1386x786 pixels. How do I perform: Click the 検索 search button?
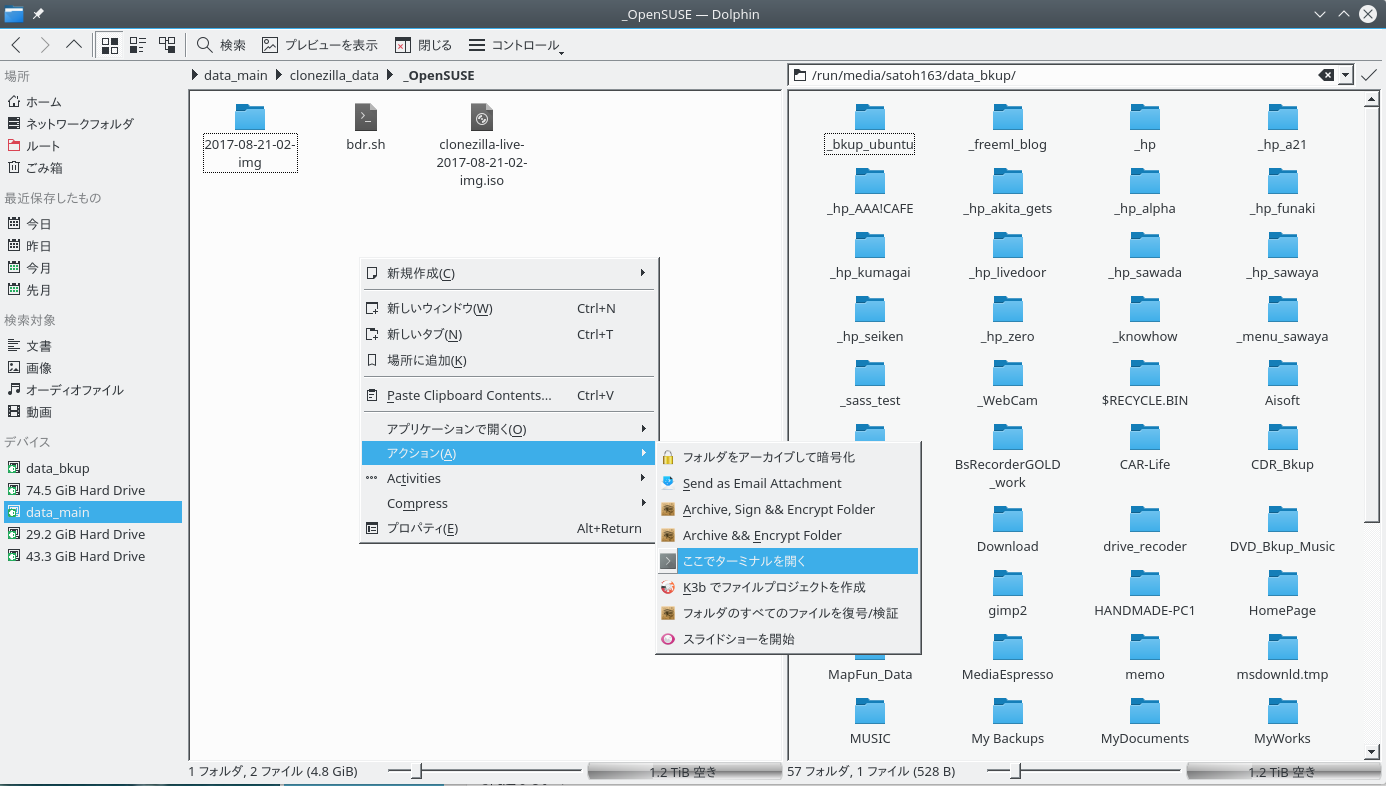[222, 45]
